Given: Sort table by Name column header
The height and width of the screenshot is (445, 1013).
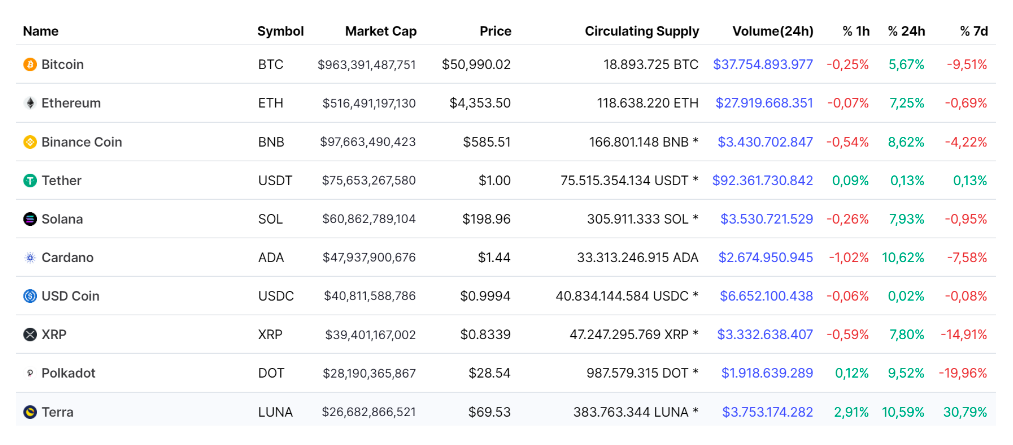Looking at the screenshot, I should coord(41,31).
